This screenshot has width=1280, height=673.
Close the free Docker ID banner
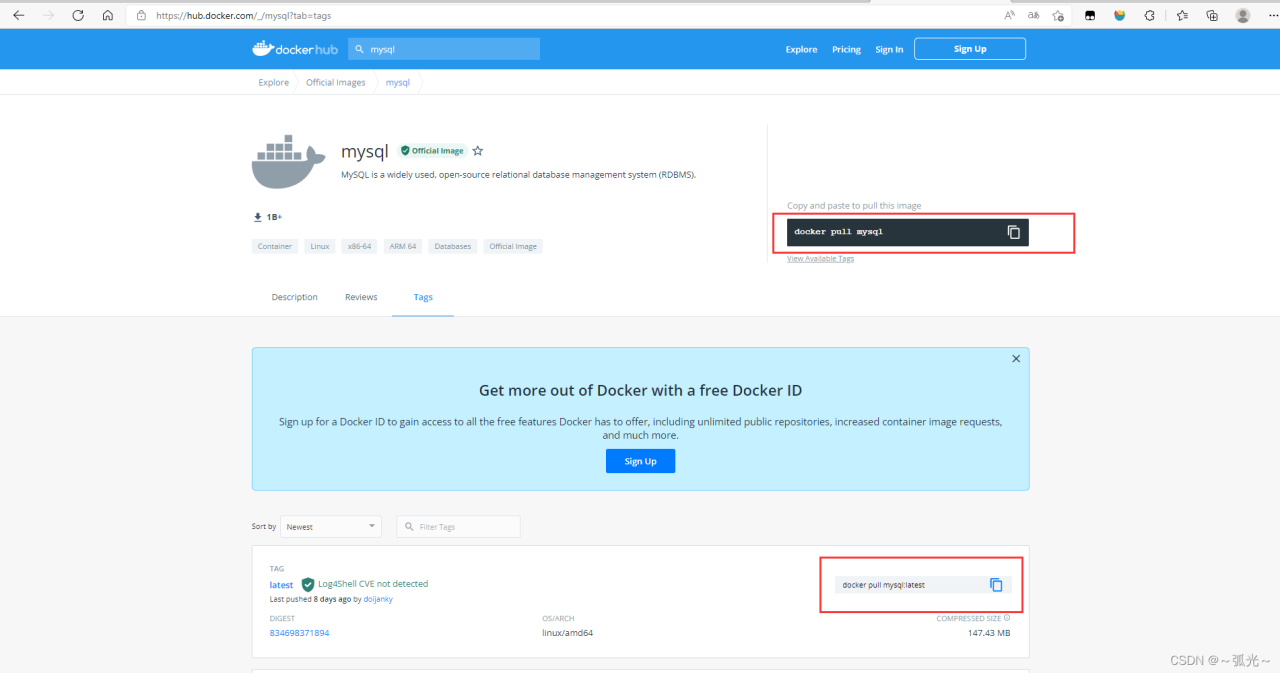point(1016,359)
